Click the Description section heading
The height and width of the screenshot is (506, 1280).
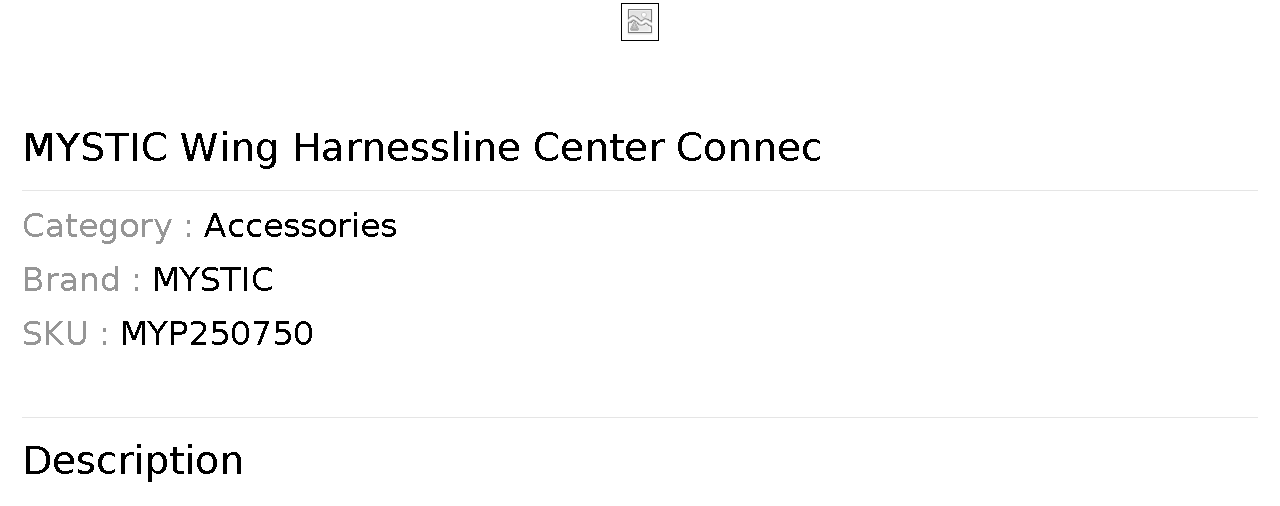tap(133, 461)
